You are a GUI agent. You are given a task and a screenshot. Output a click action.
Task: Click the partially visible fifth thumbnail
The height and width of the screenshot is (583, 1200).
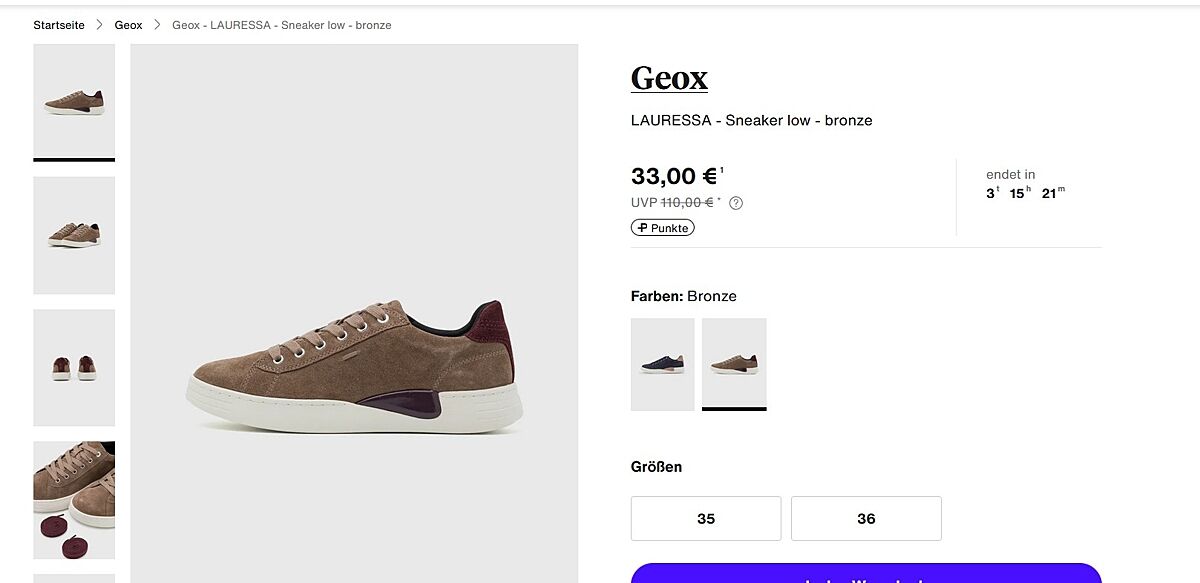click(x=74, y=577)
